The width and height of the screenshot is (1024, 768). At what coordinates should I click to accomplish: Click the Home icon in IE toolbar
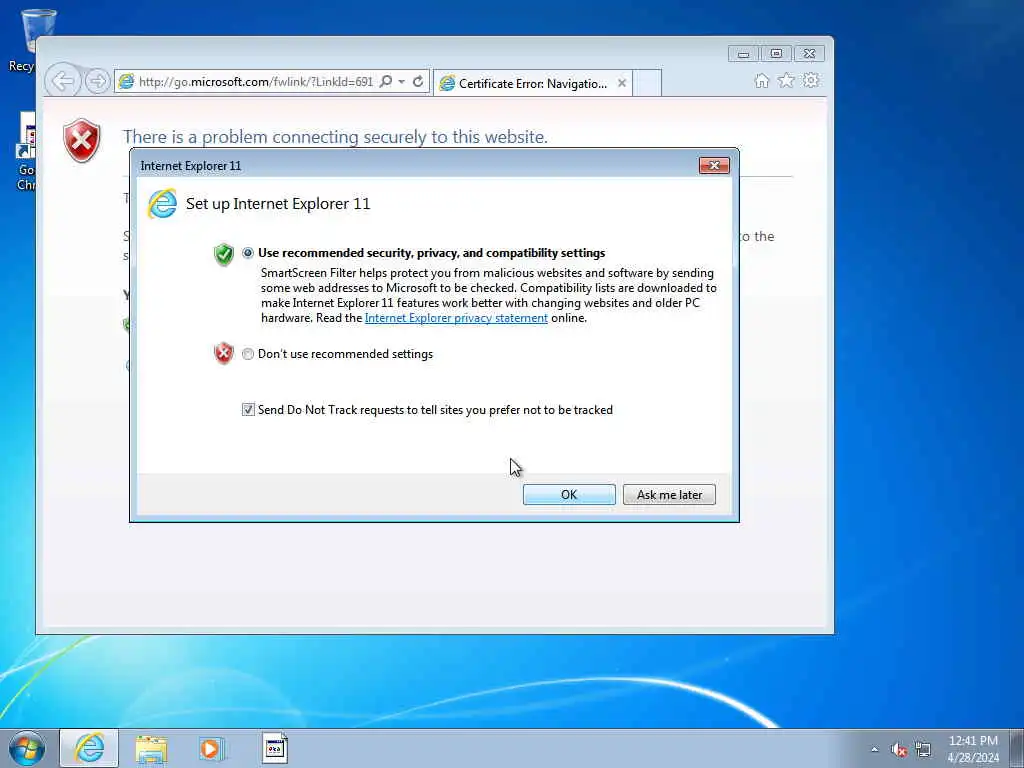pyautogui.click(x=761, y=80)
